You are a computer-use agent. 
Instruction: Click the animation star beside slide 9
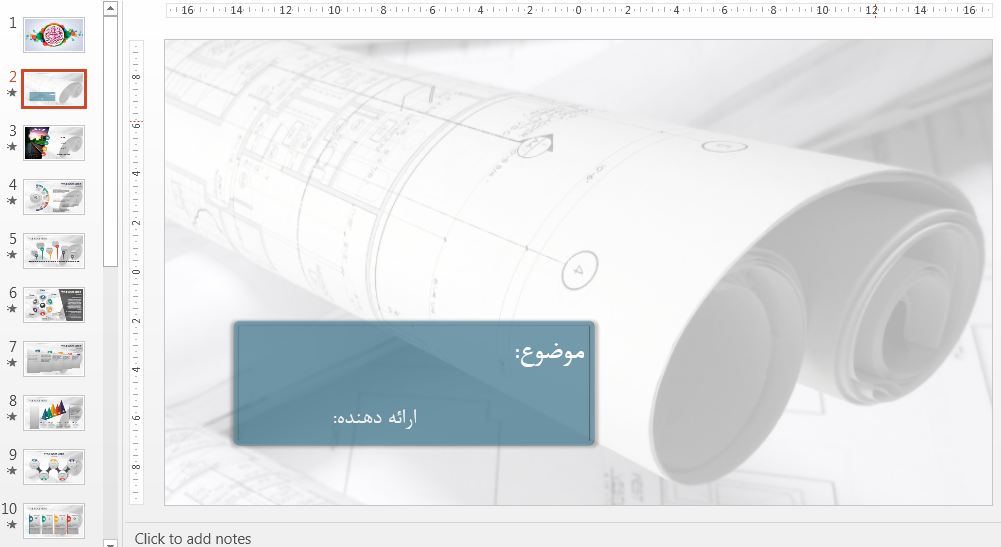(11, 471)
